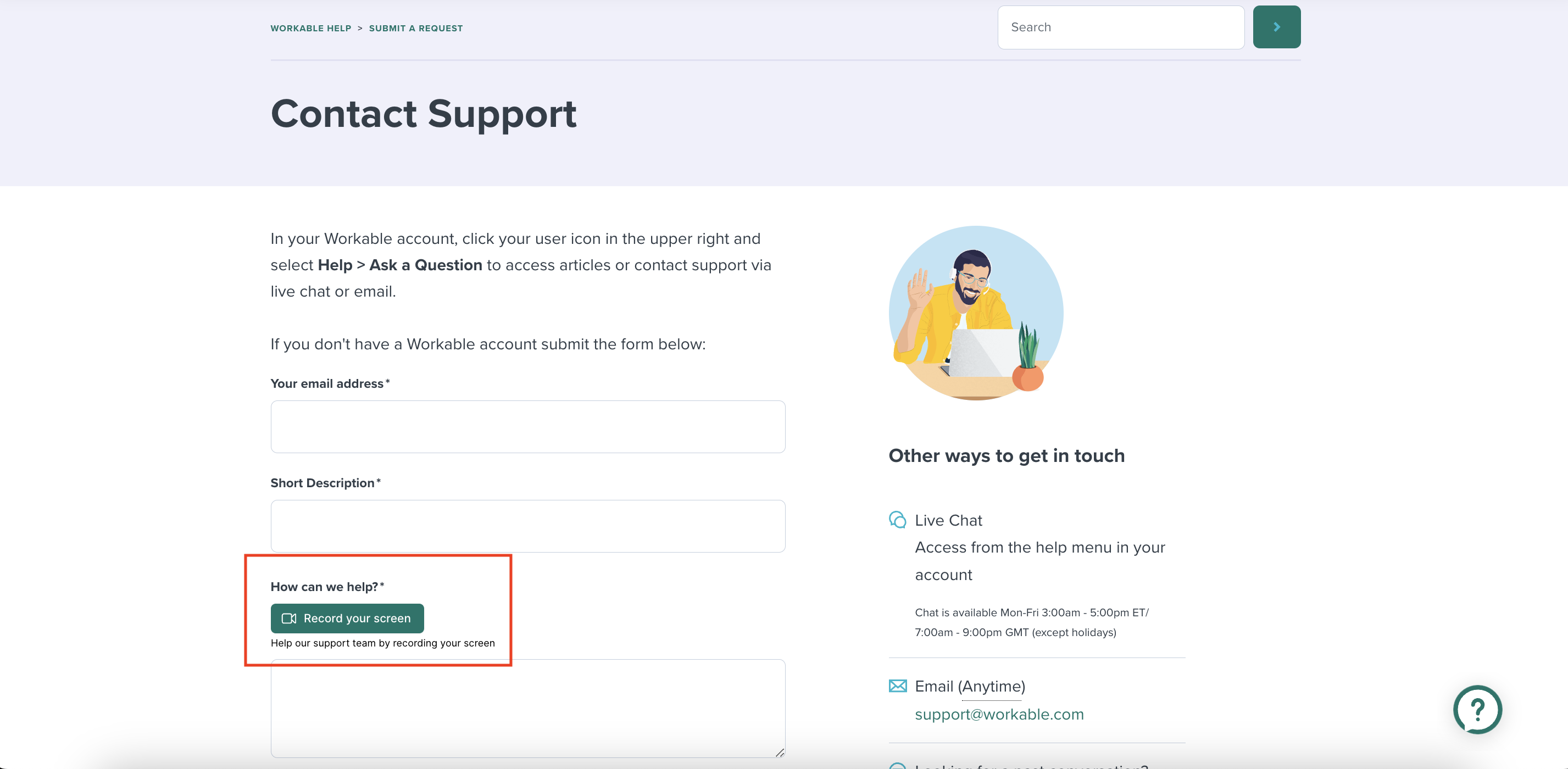
Task: Click the support agent illustration
Action: (x=976, y=313)
